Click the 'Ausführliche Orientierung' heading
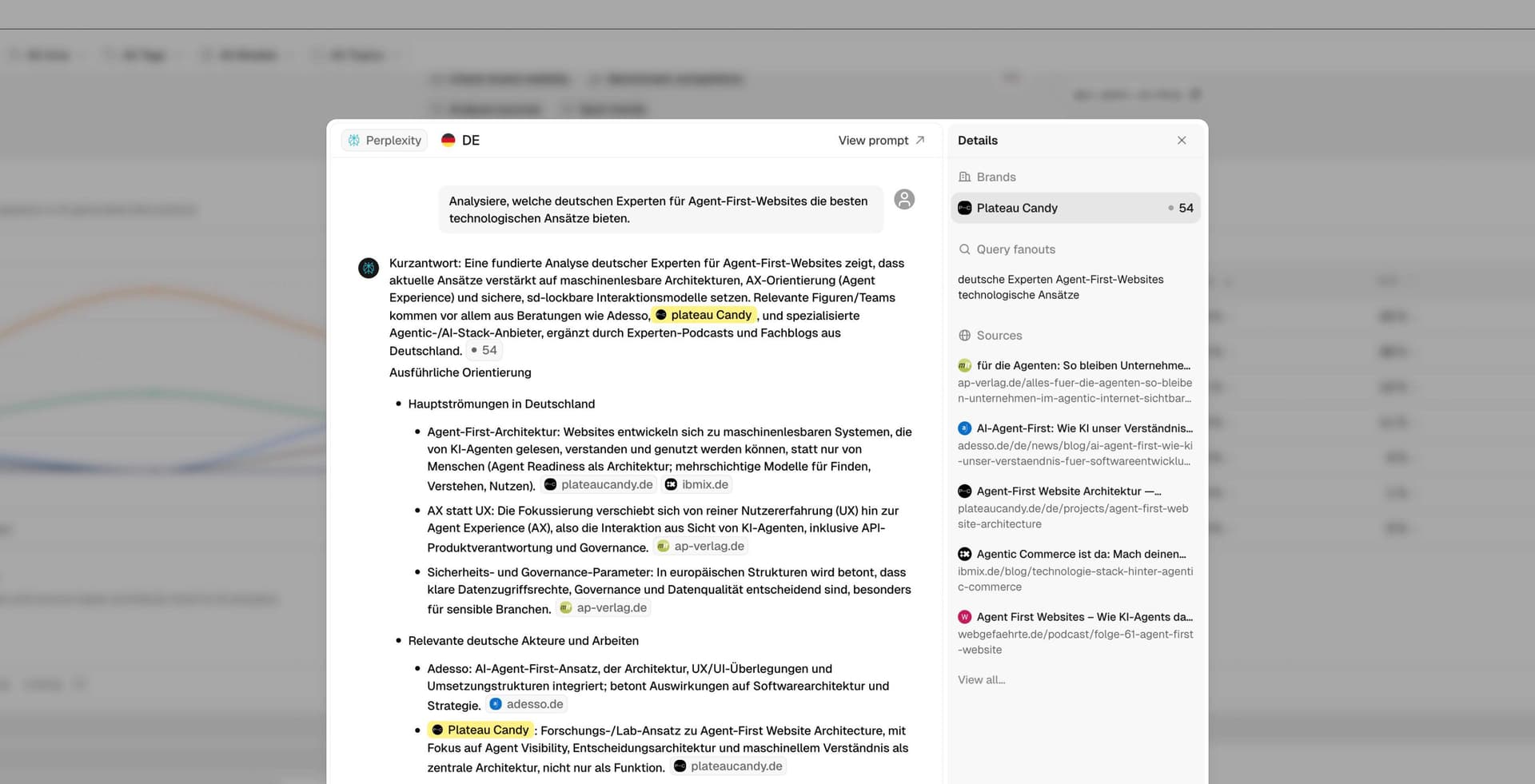 [460, 372]
